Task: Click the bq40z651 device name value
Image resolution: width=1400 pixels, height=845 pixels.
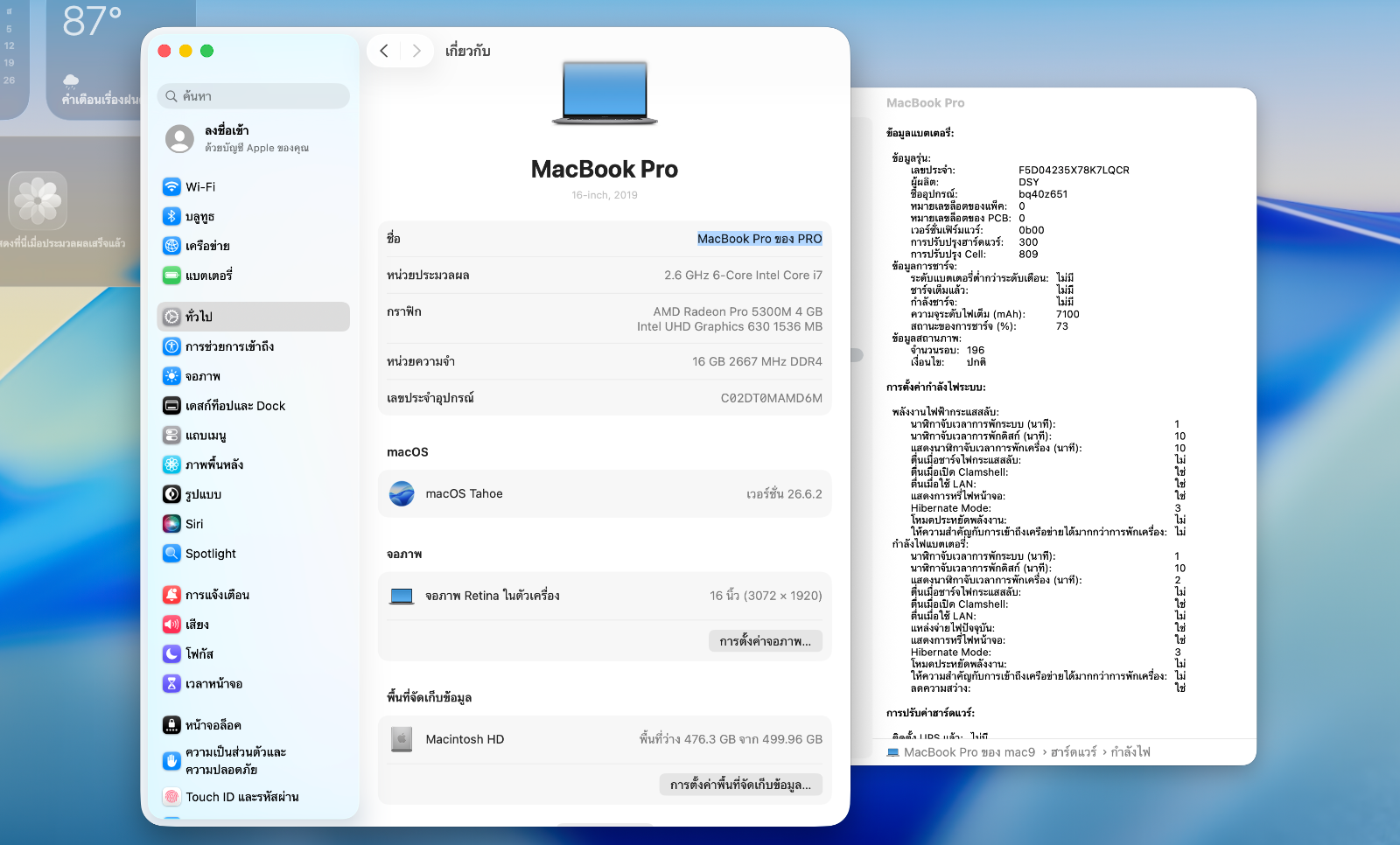Action: tap(1043, 194)
